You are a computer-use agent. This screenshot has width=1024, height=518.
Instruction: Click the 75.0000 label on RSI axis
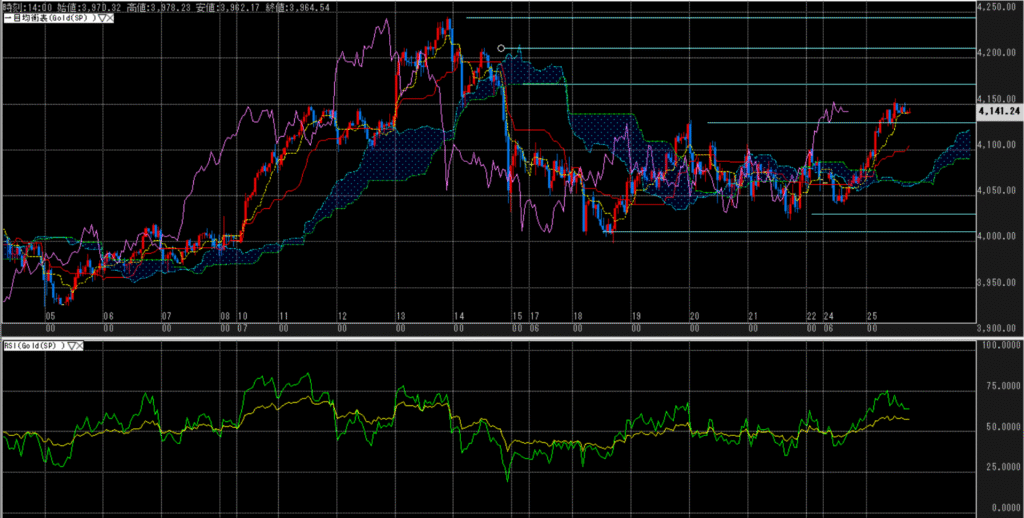(x=999, y=385)
